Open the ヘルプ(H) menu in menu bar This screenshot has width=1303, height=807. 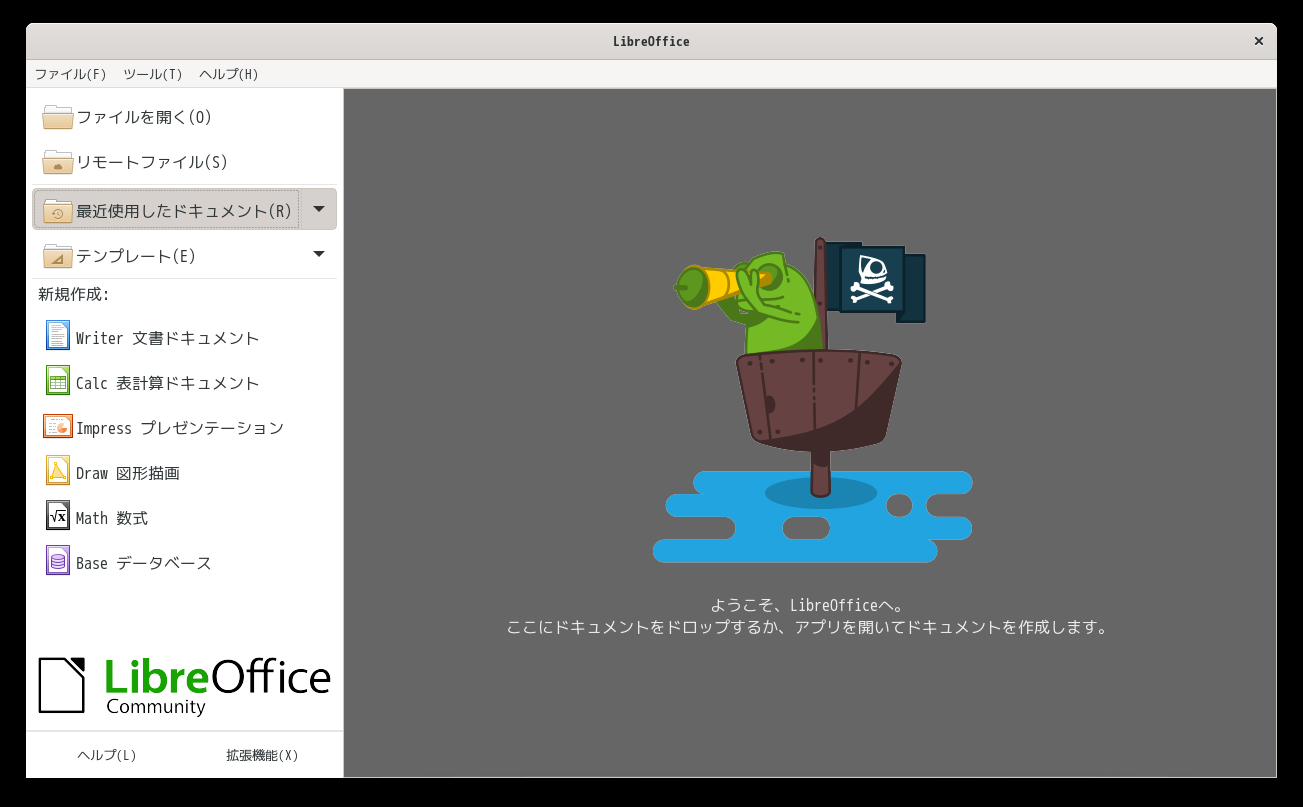[229, 74]
